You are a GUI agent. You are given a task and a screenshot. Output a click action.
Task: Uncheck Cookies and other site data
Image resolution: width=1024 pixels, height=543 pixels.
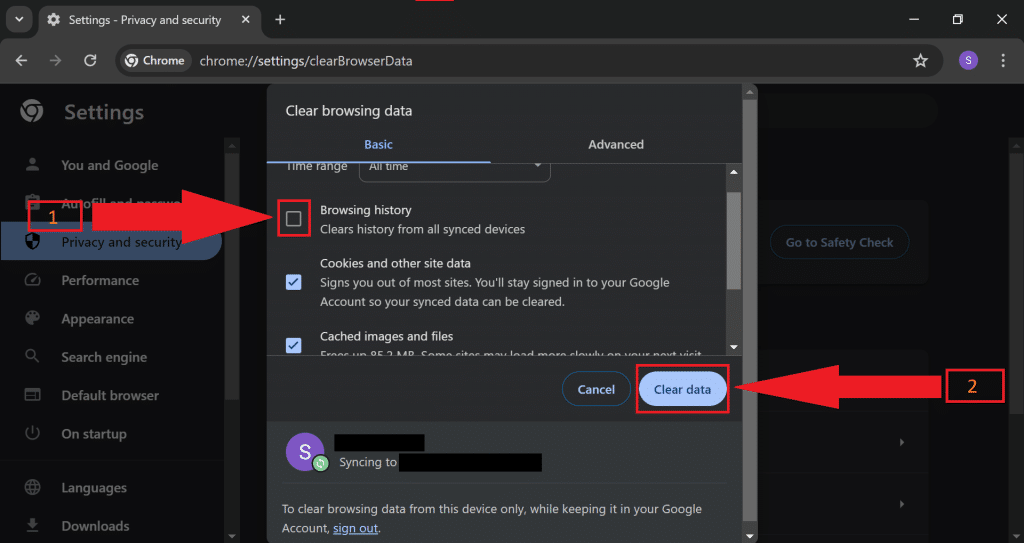294,282
